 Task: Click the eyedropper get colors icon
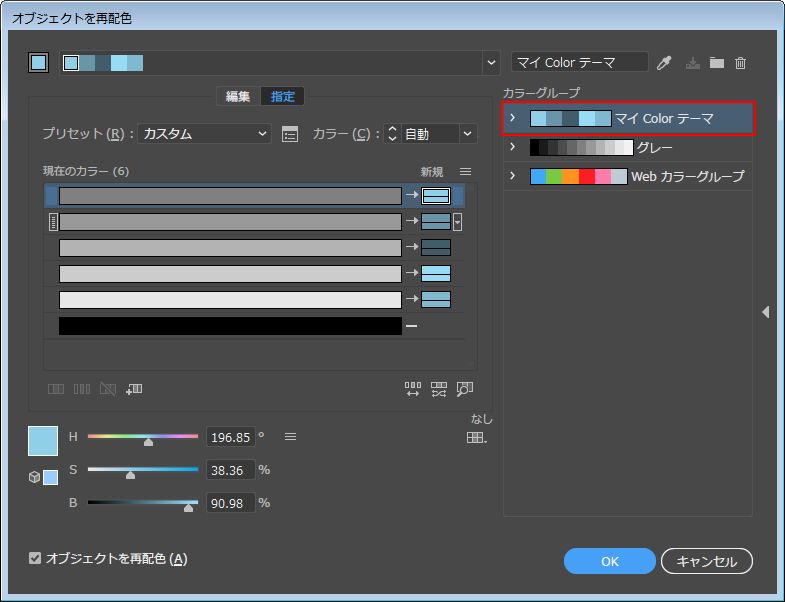point(664,63)
